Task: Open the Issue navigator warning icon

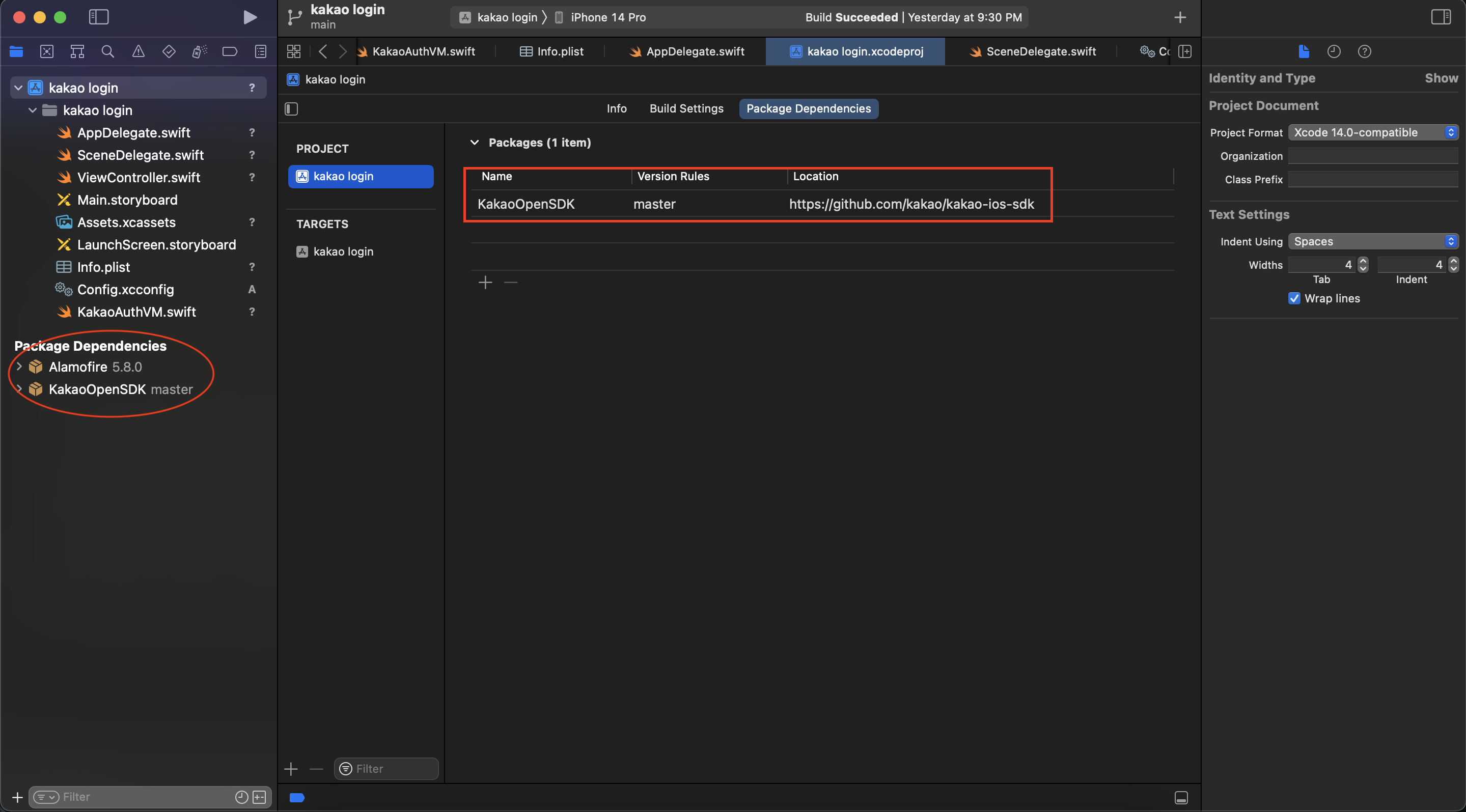Action: click(139, 52)
